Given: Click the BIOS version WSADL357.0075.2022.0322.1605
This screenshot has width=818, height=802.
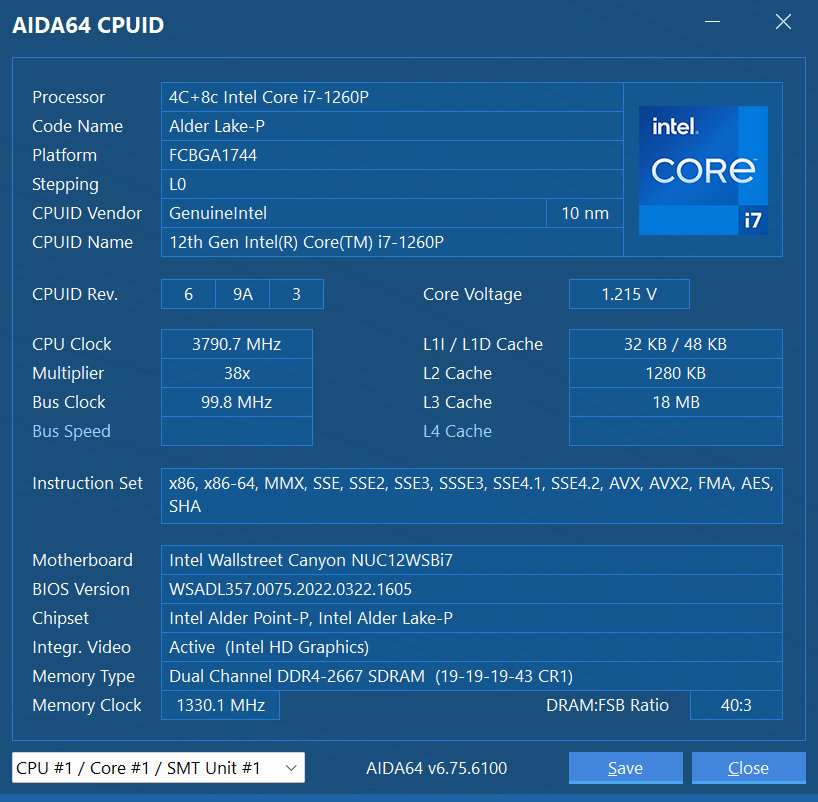Looking at the screenshot, I should coord(472,589).
